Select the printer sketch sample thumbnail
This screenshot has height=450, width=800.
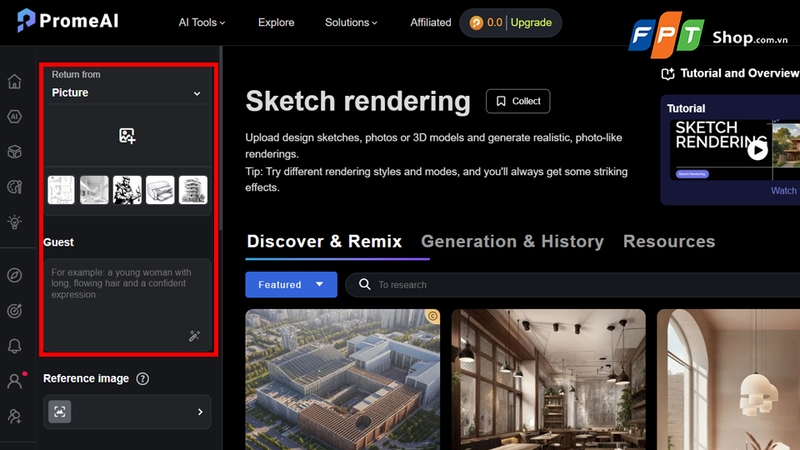160,190
